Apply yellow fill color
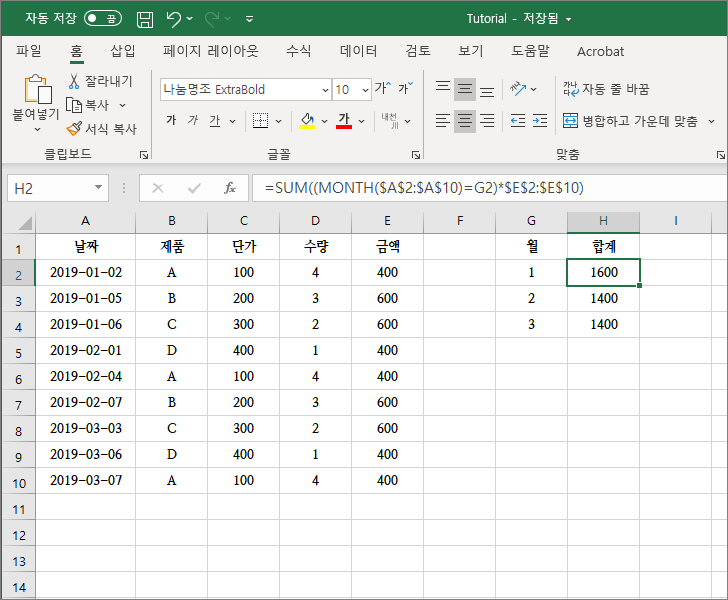The width and height of the screenshot is (728, 600). 307,121
